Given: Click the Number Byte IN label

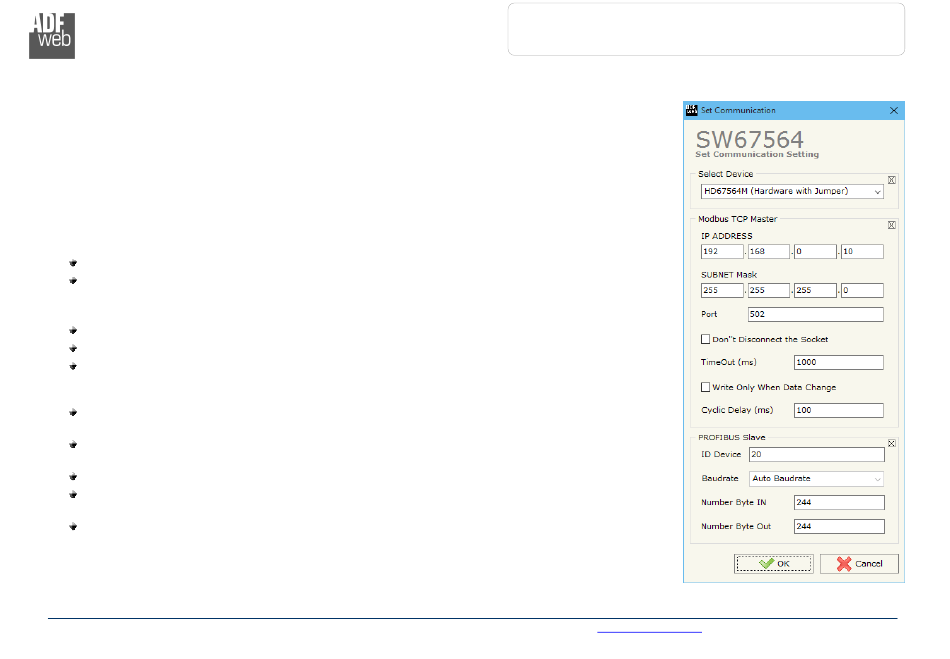Looking at the screenshot, I should pos(734,502).
